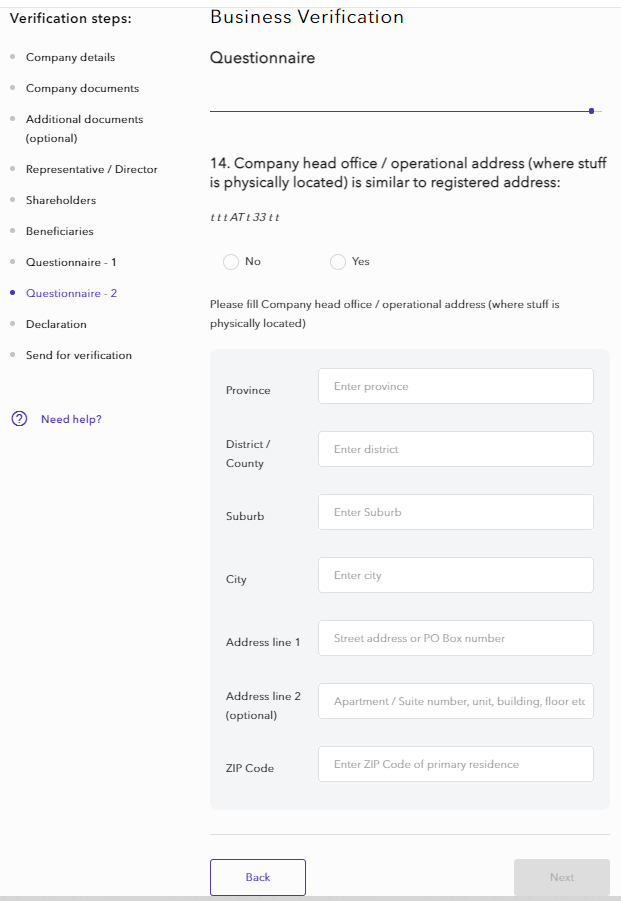Focus the Enter province input field
Screen dimensions: 621x901
pos(455,386)
